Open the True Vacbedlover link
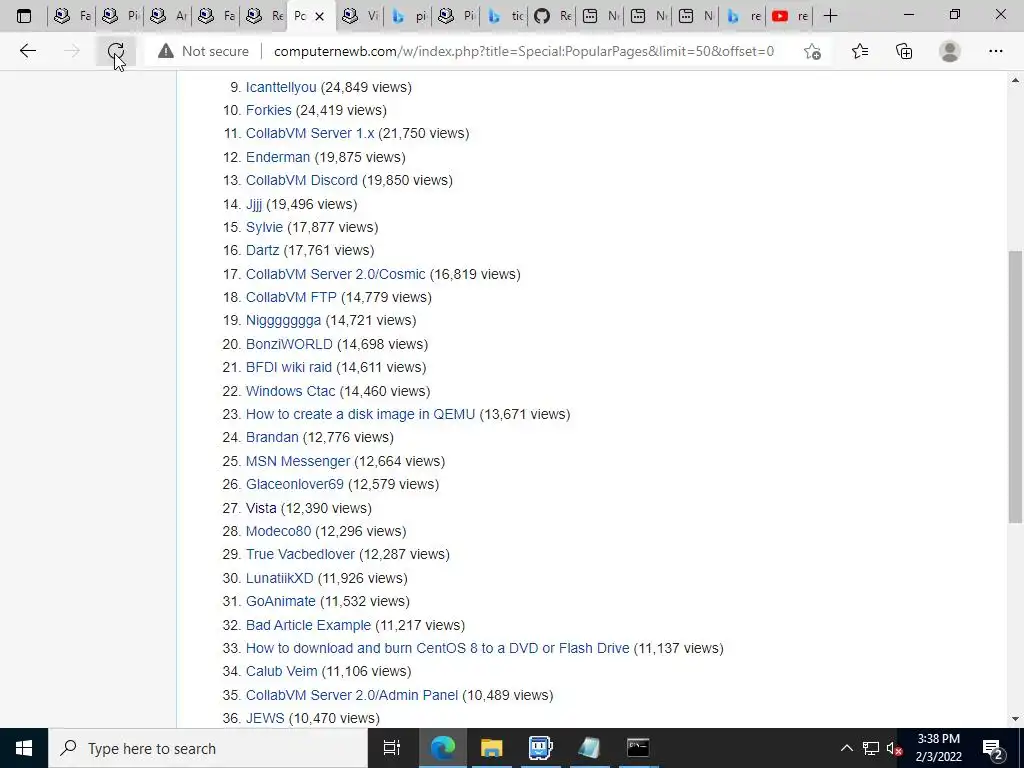The width and height of the screenshot is (1024, 768). click(x=300, y=554)
